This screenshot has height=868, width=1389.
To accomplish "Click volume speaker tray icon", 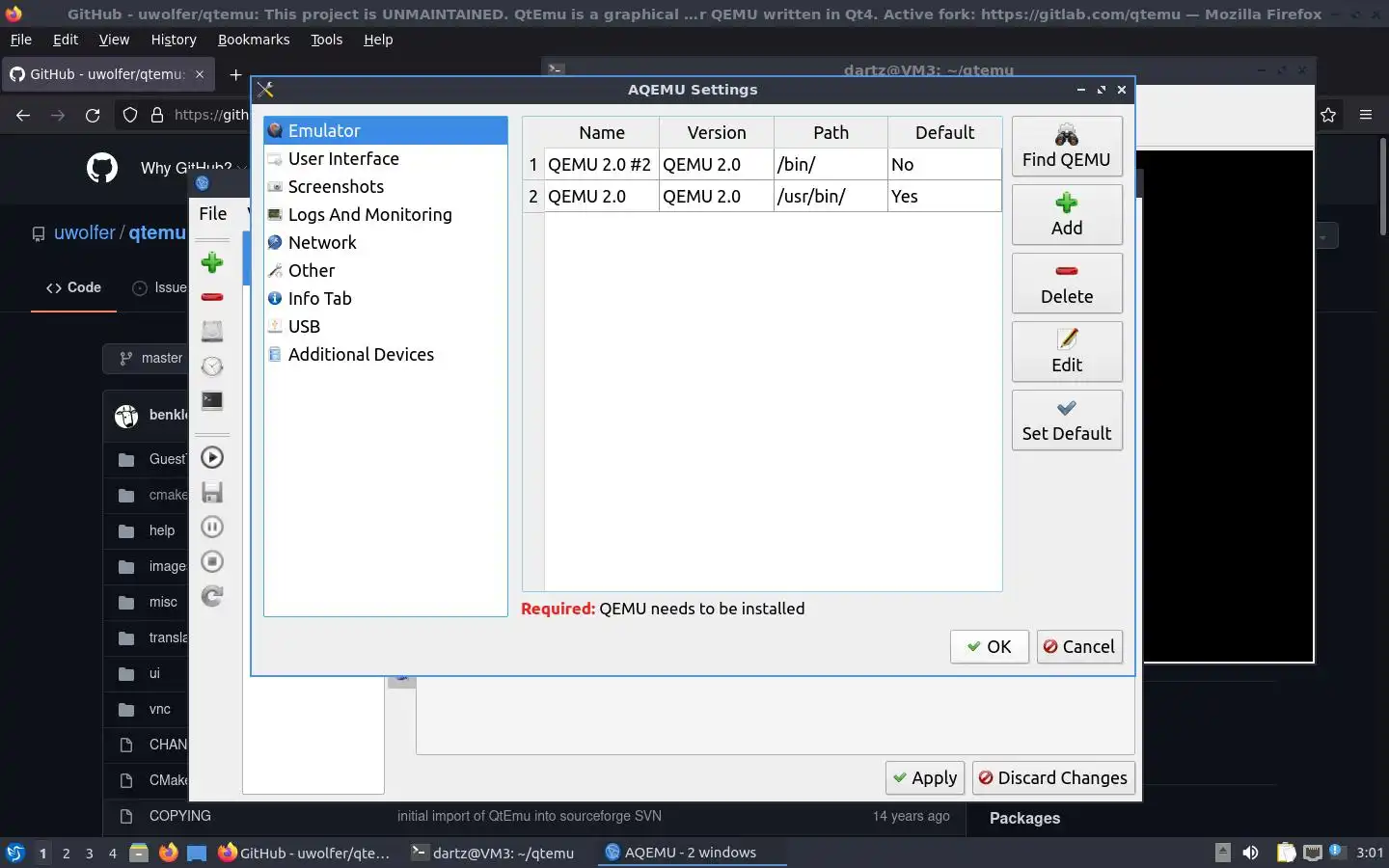I will coord(1251,853).
